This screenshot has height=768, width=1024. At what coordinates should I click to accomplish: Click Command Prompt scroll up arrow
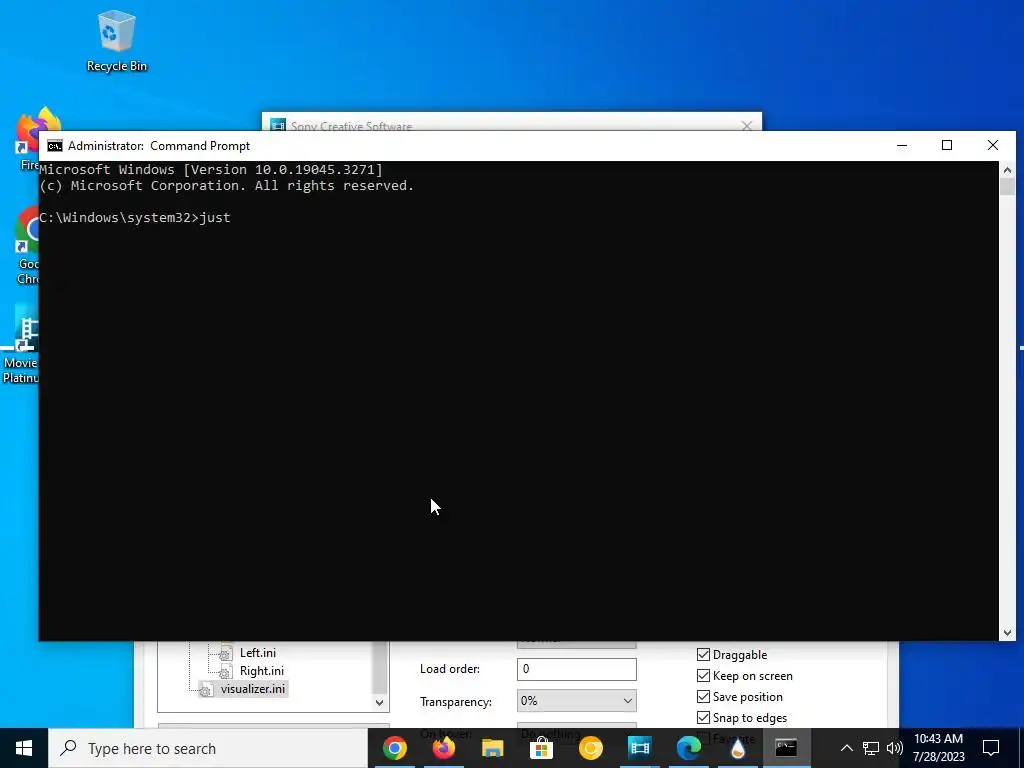click(1007, 170)
